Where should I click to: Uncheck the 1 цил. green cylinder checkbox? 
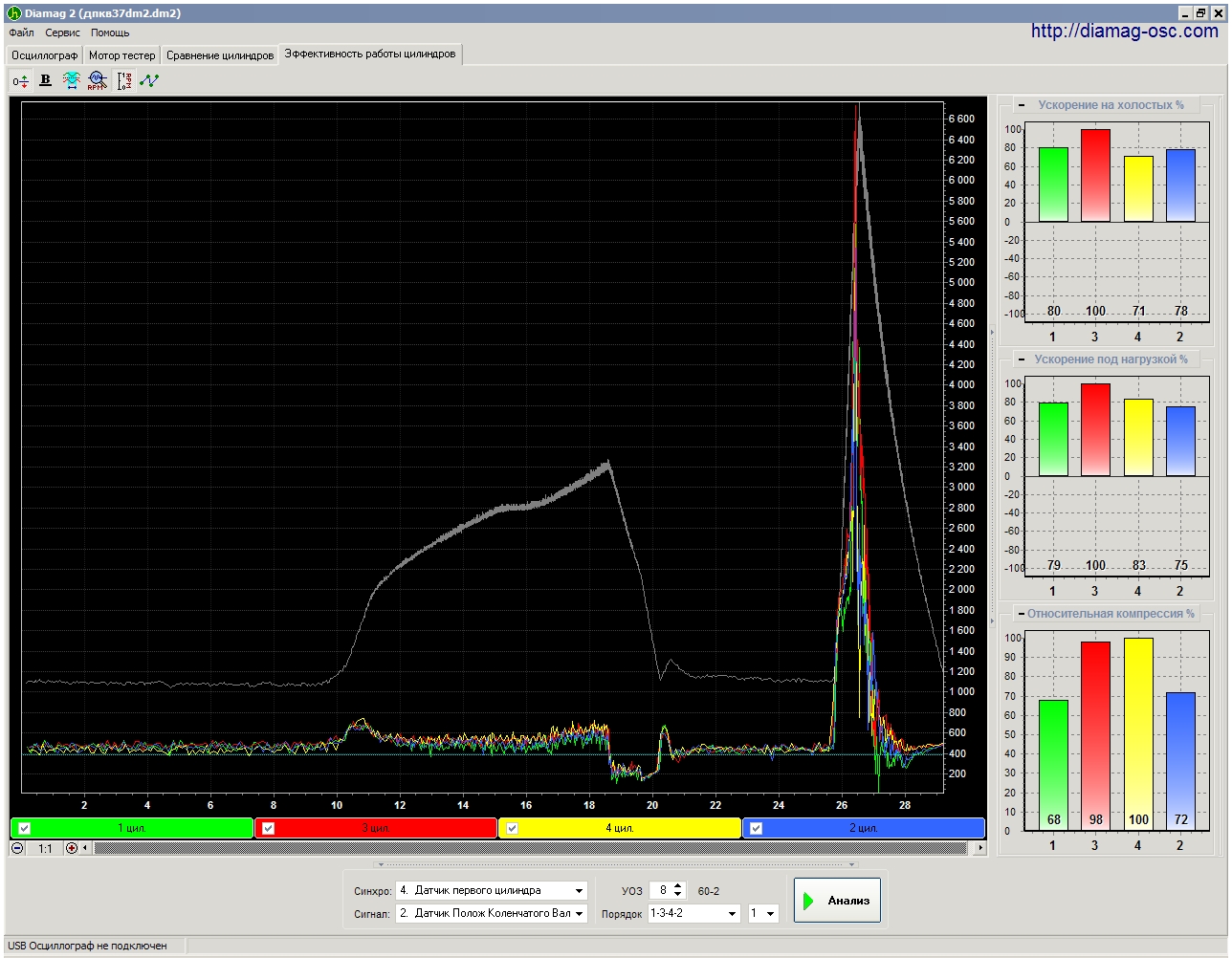26,828
